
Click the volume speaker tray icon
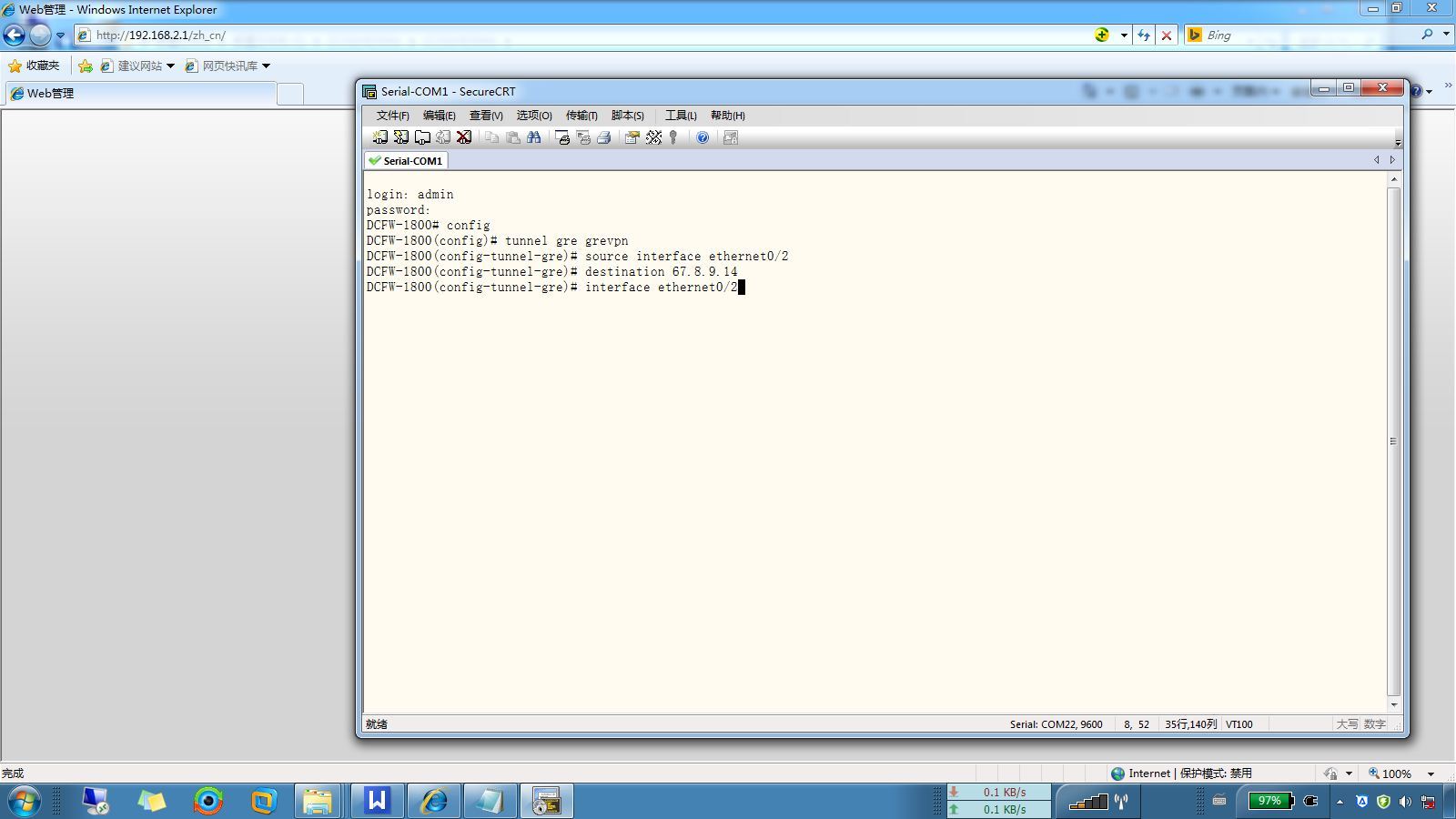(1406, 802)
